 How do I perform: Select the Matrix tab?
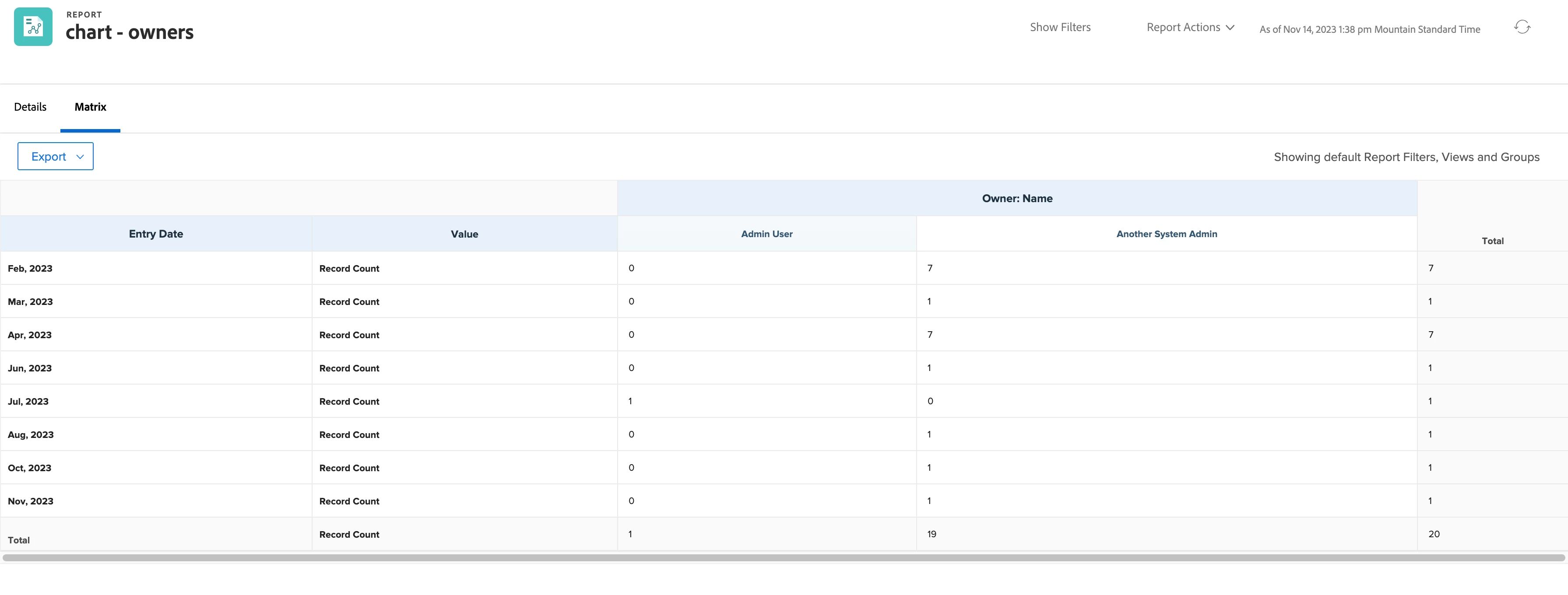(90, 107)
